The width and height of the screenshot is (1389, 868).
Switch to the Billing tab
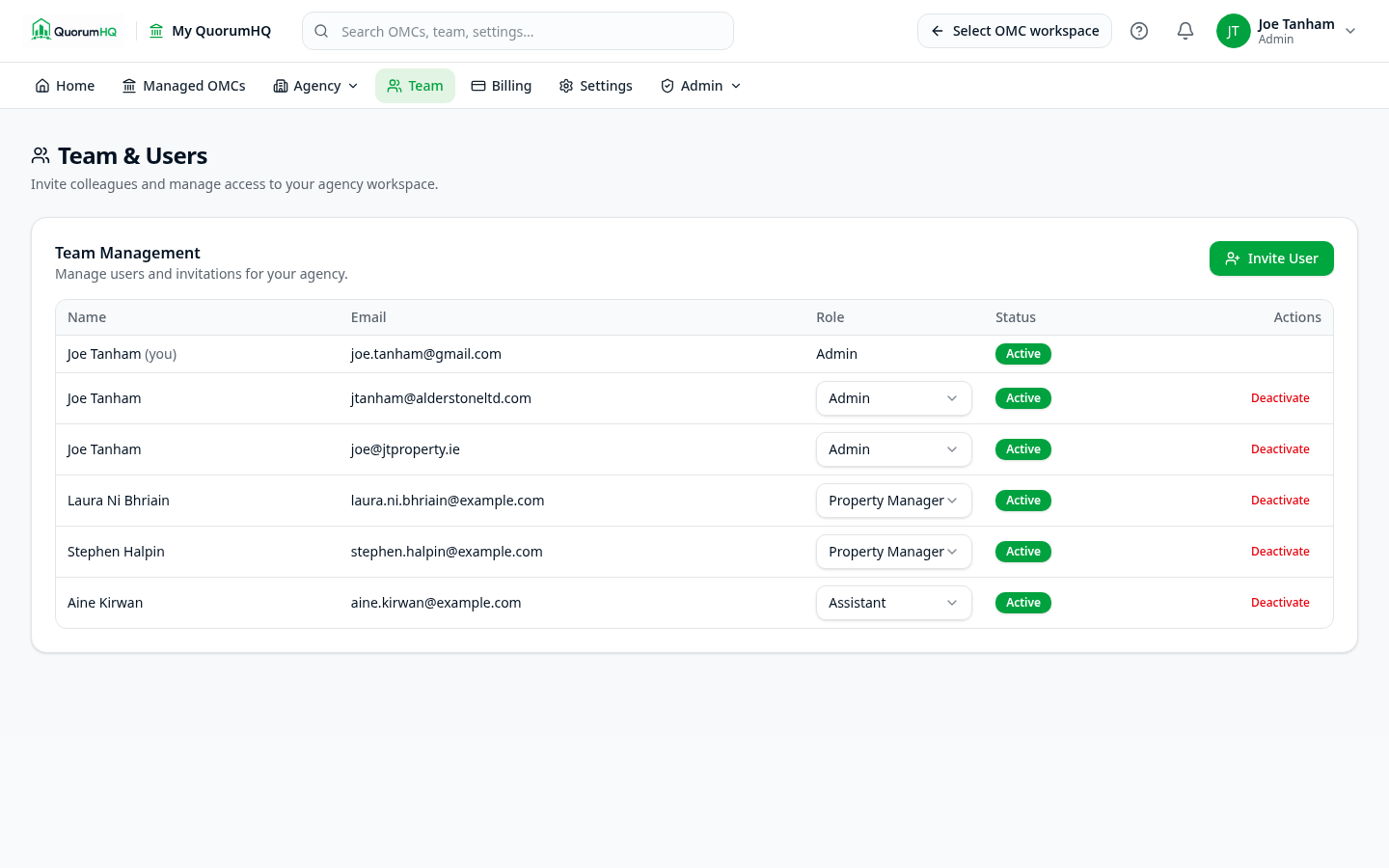(x=502, y=86)
